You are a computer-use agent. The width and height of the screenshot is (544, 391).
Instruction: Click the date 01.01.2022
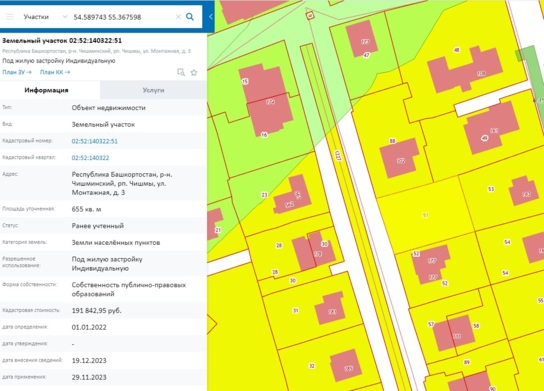pos(89,327)
